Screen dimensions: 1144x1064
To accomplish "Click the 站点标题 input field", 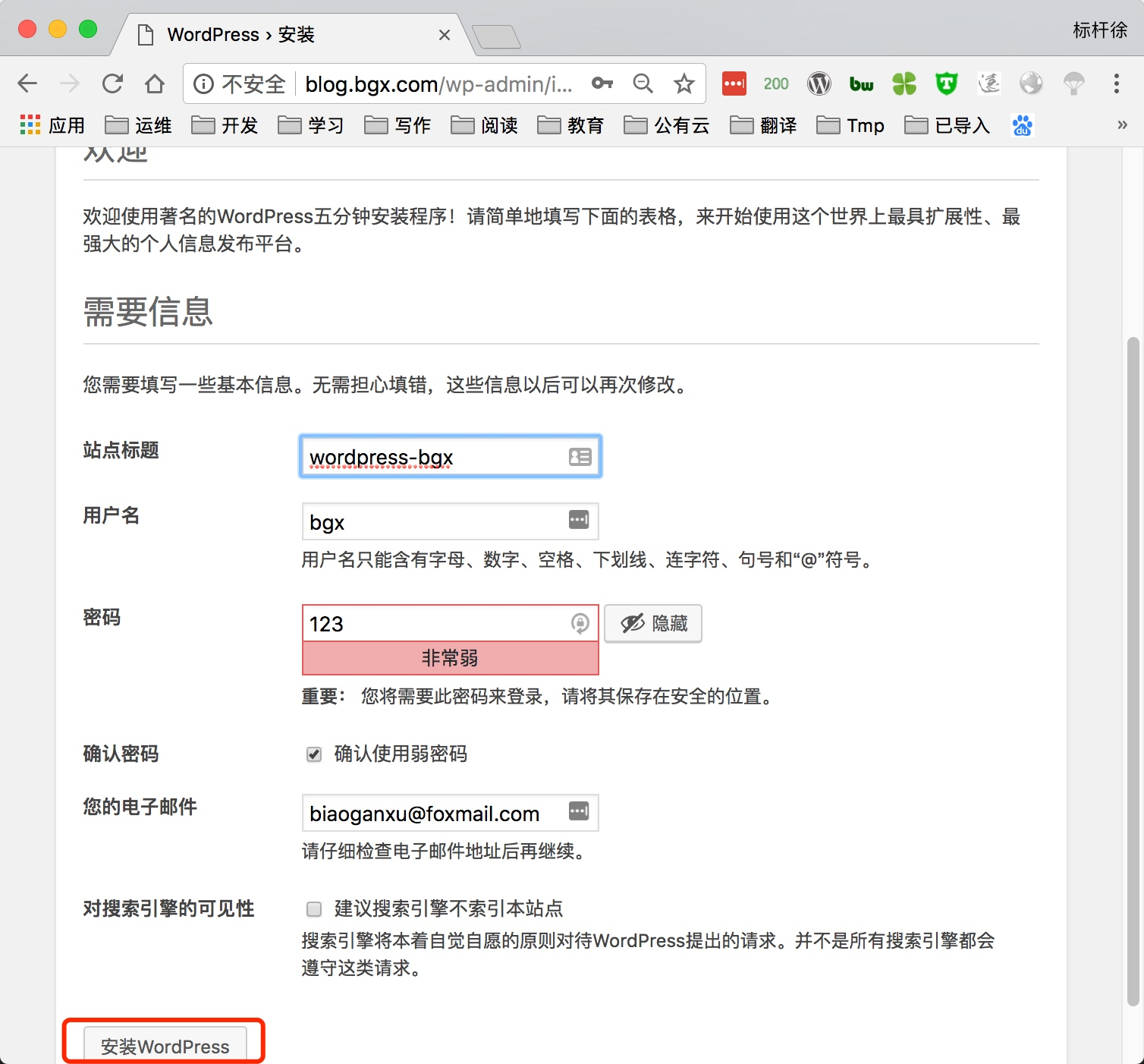I will pyautogui.click(x=451, y=456).
